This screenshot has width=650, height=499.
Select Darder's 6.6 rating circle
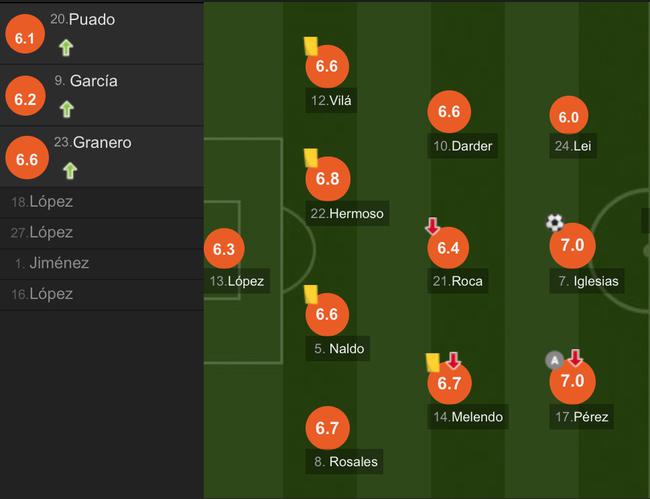(448, 112)
